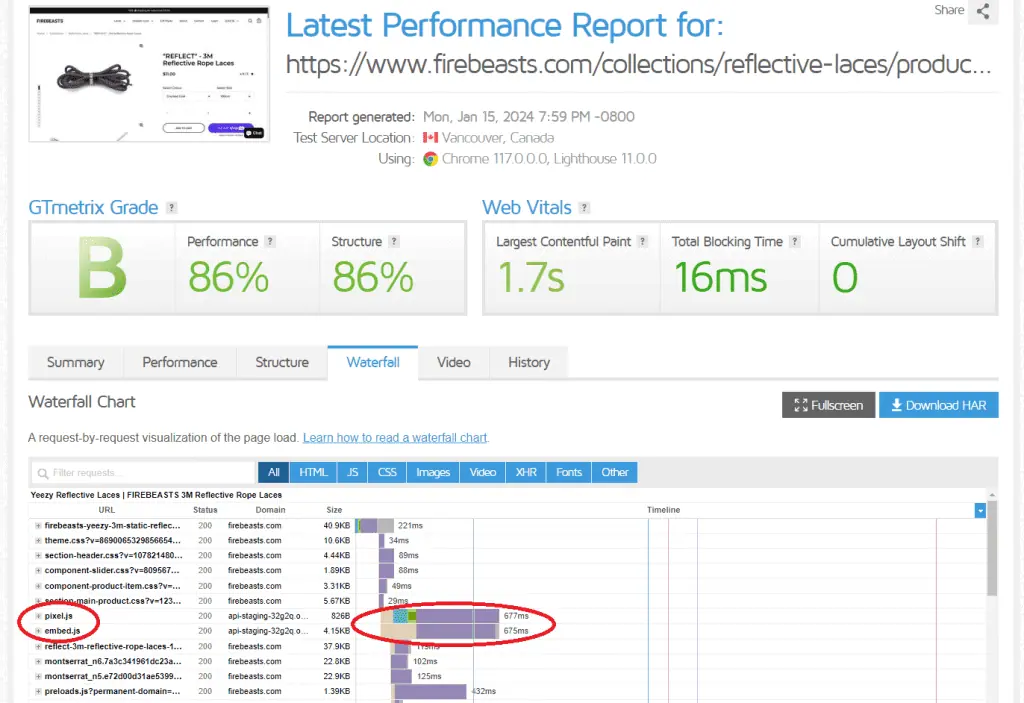Image resolution: width=1024 pixels, height=703 pixels.
Task: Click the Size column header
Action: 334,510
